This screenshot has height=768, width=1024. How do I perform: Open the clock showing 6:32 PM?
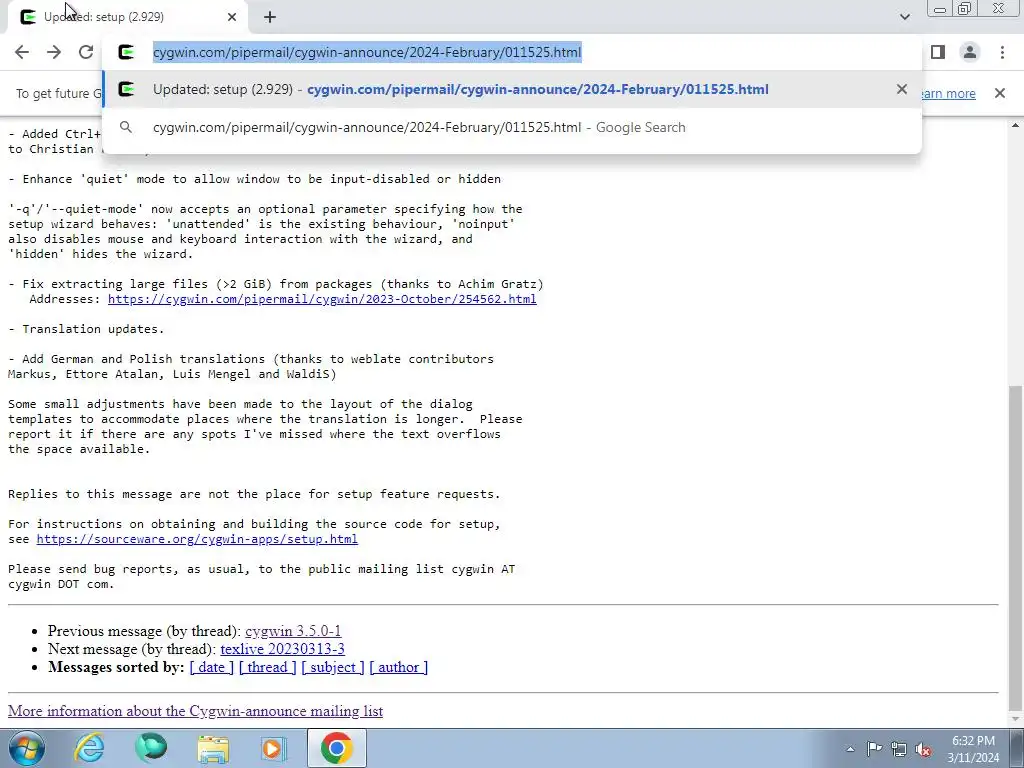[x=973, y=748]
